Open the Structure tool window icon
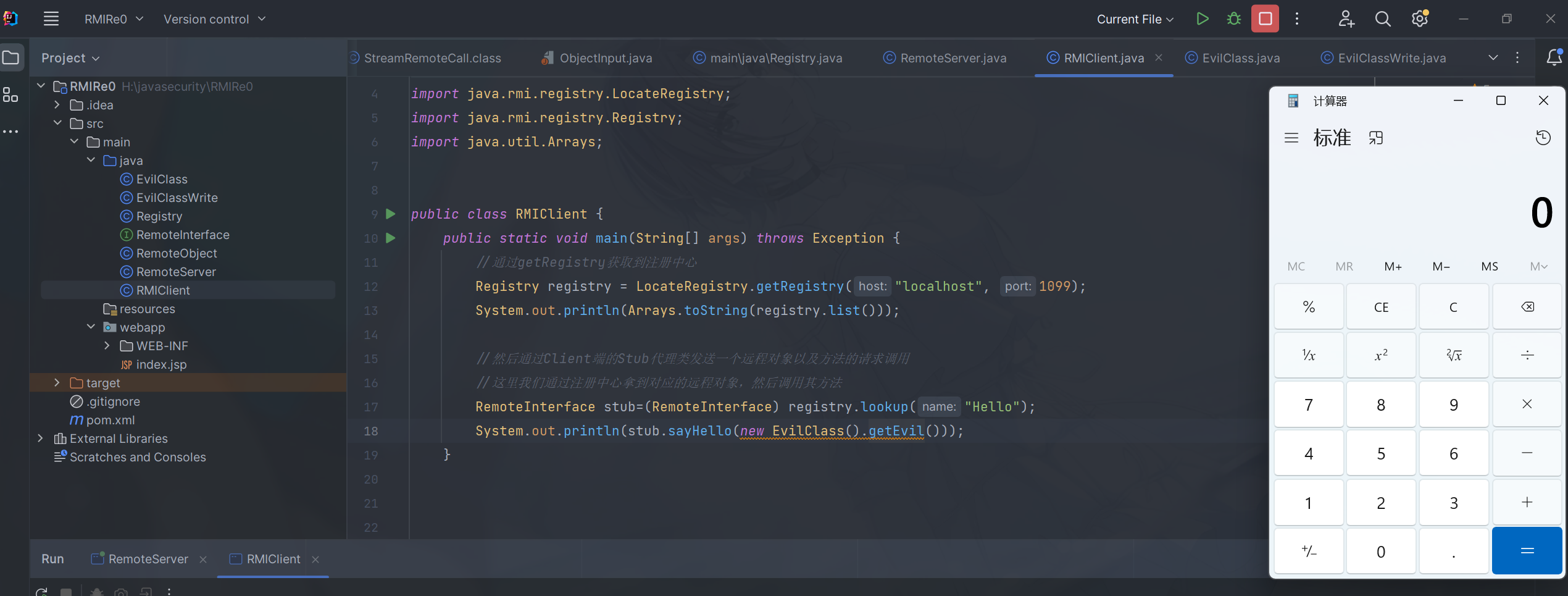This screenshot has height=596, width=1568. click(10, 95)
